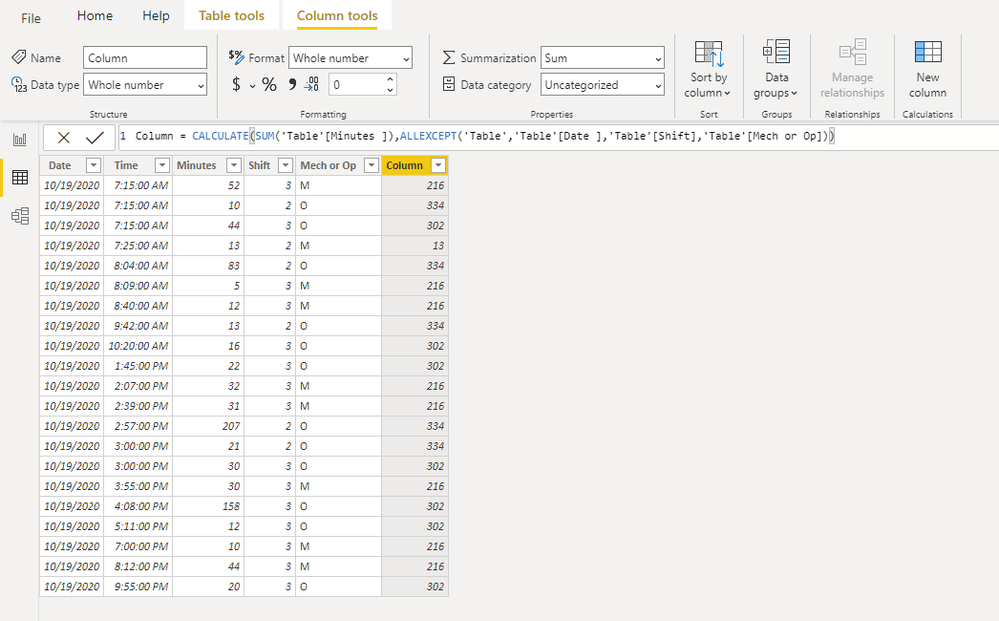
Task: Click the Data groups icon
Action: (776, 52)
